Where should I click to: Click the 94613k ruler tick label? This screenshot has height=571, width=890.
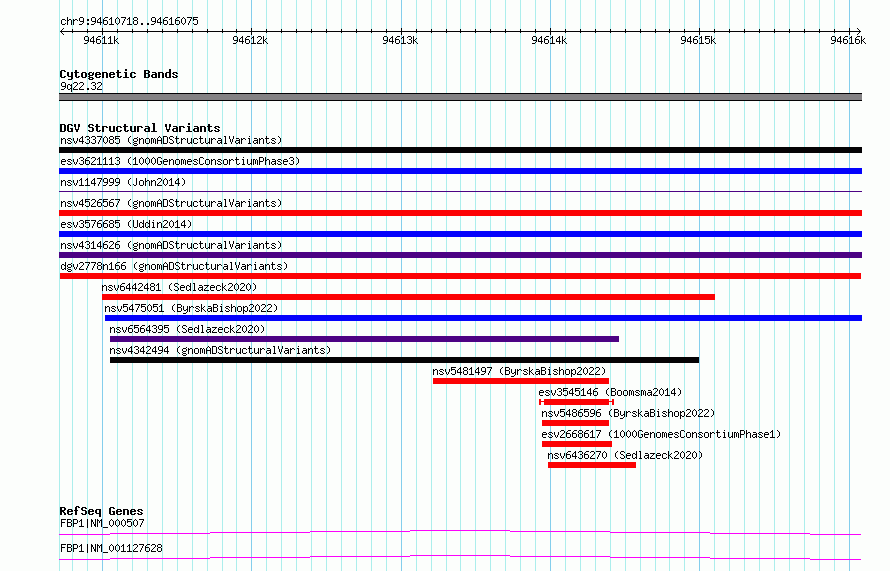click(400, 40)
